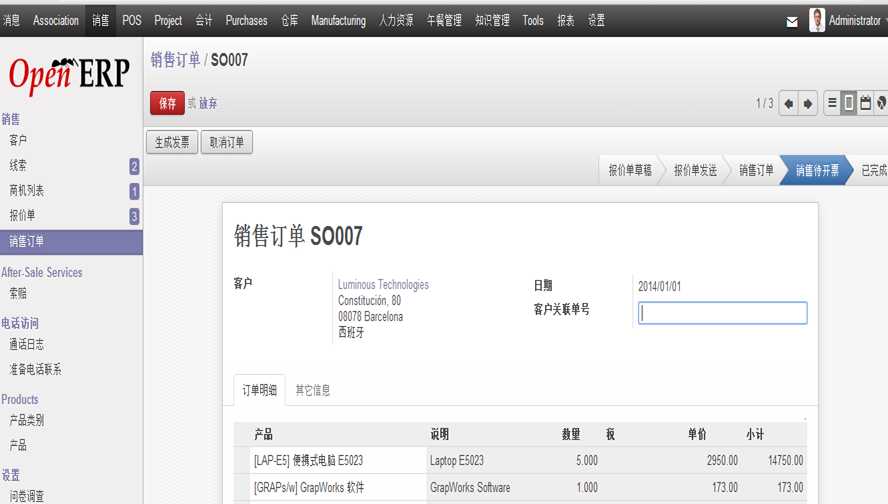Screen dimensions: 888x504
Task: Select the [LAP-E5] 便携式电脑 E5023 row
Action: [520, 460]
